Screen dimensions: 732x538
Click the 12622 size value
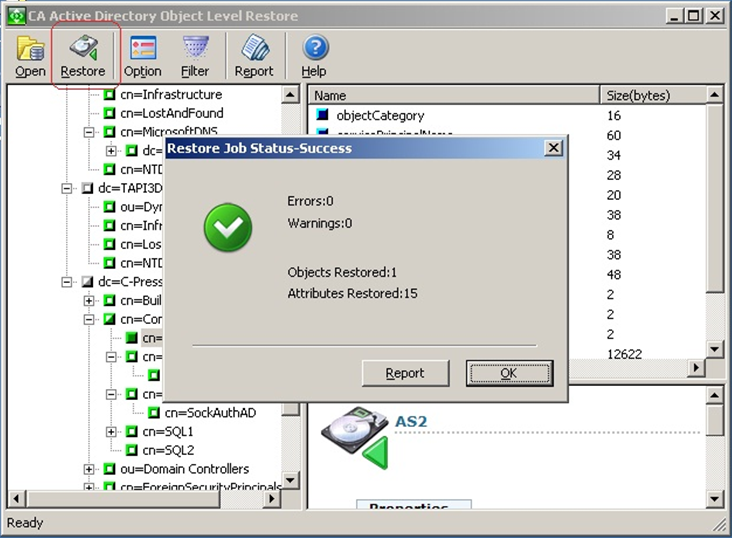coord(625,354)
